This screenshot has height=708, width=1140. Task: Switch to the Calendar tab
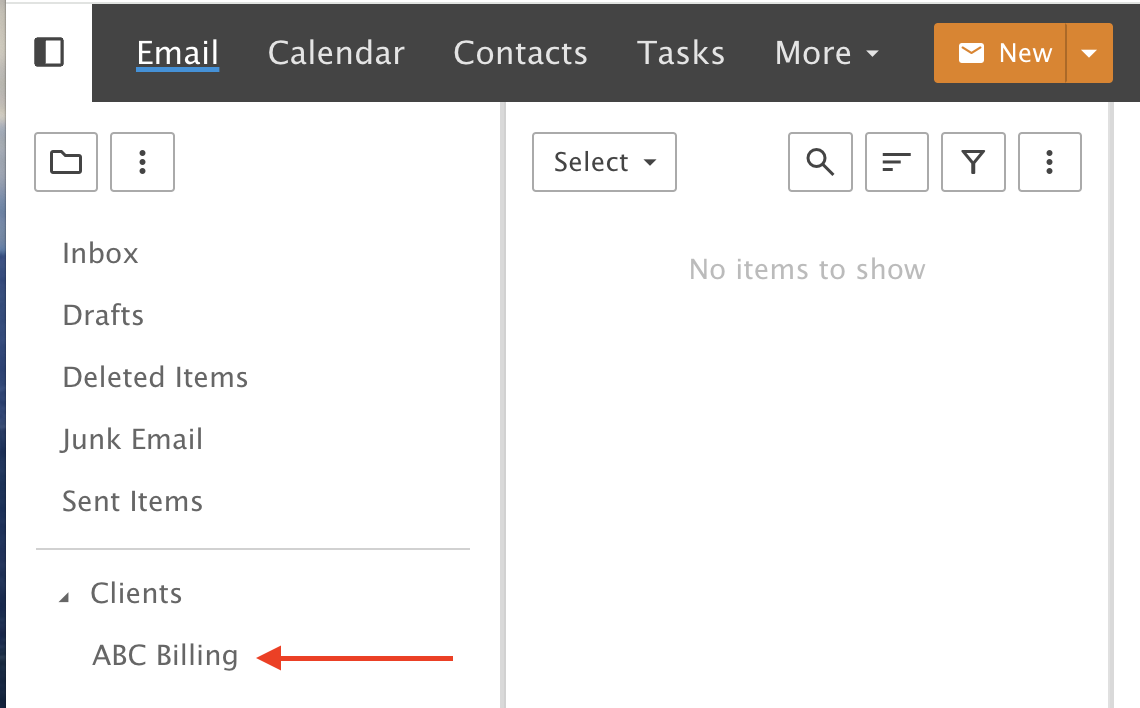coord(336,53)
